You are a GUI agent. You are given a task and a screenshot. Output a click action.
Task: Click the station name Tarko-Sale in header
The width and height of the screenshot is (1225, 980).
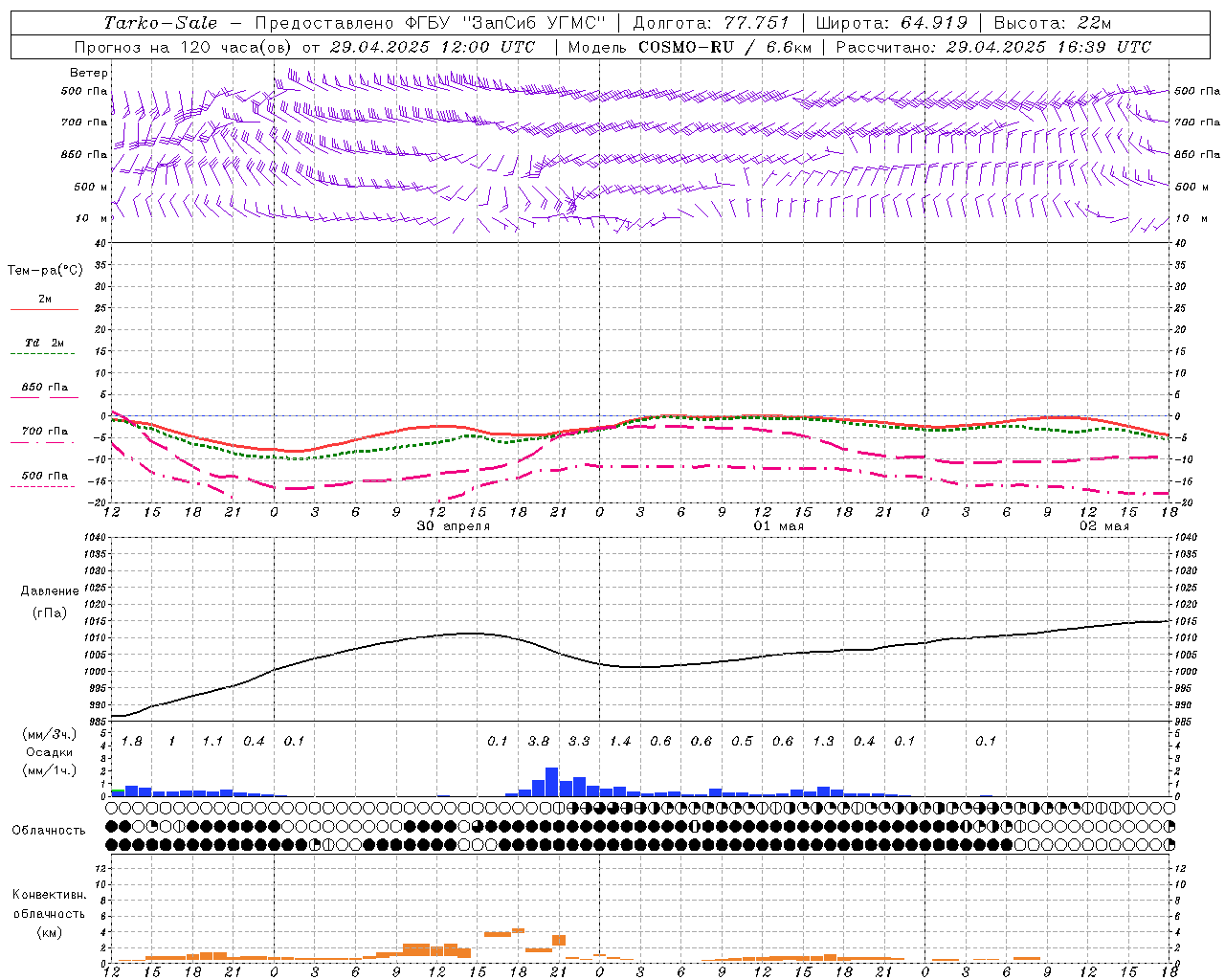pyautogui.click(x=161, y=23)
